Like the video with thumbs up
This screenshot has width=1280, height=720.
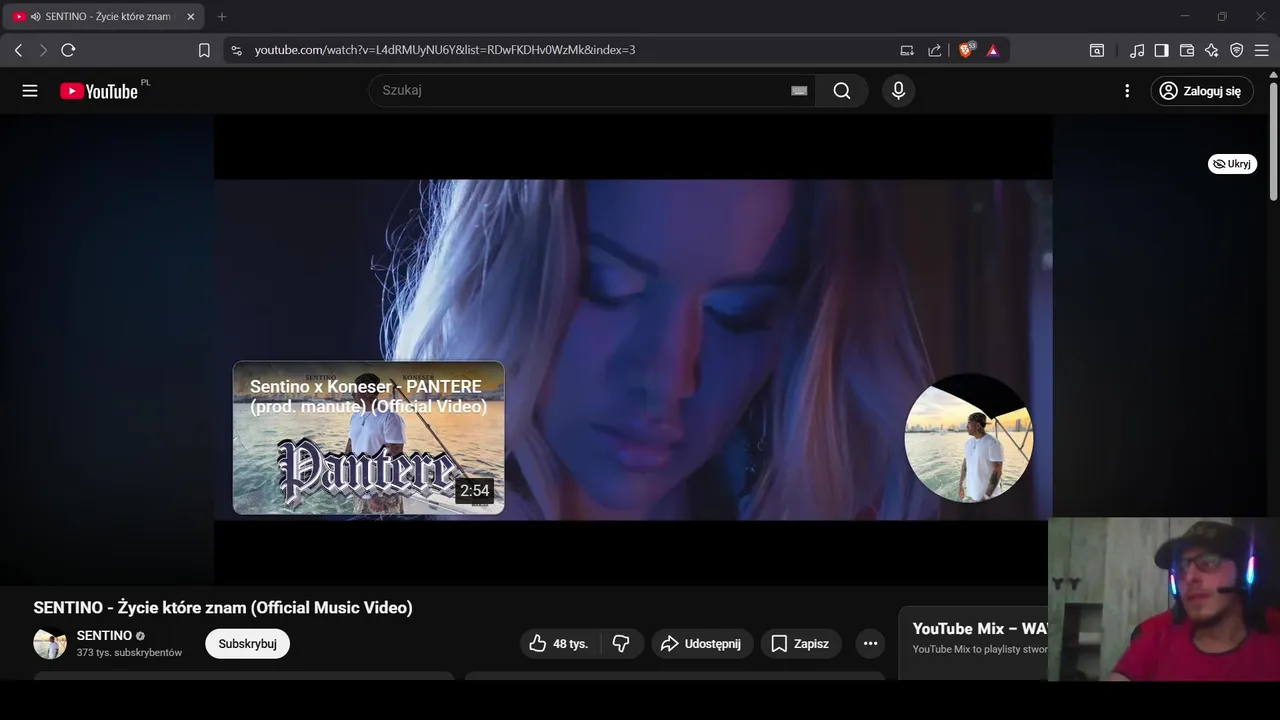[x=559, y=644]
